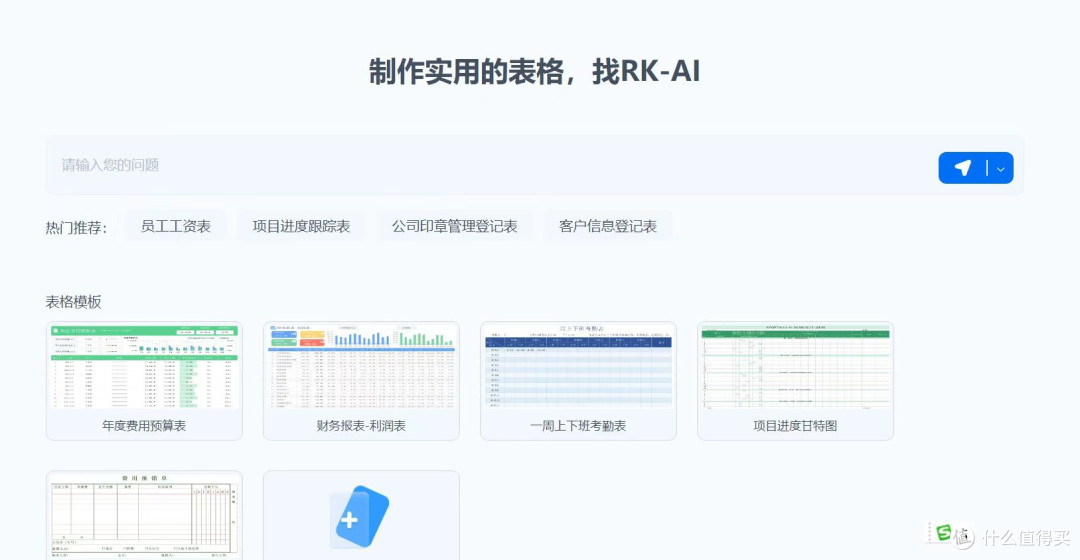Click the 财务报表-利润表 caption text
The height and width of the screenshot is (560, 1080).
pos(361,426)
